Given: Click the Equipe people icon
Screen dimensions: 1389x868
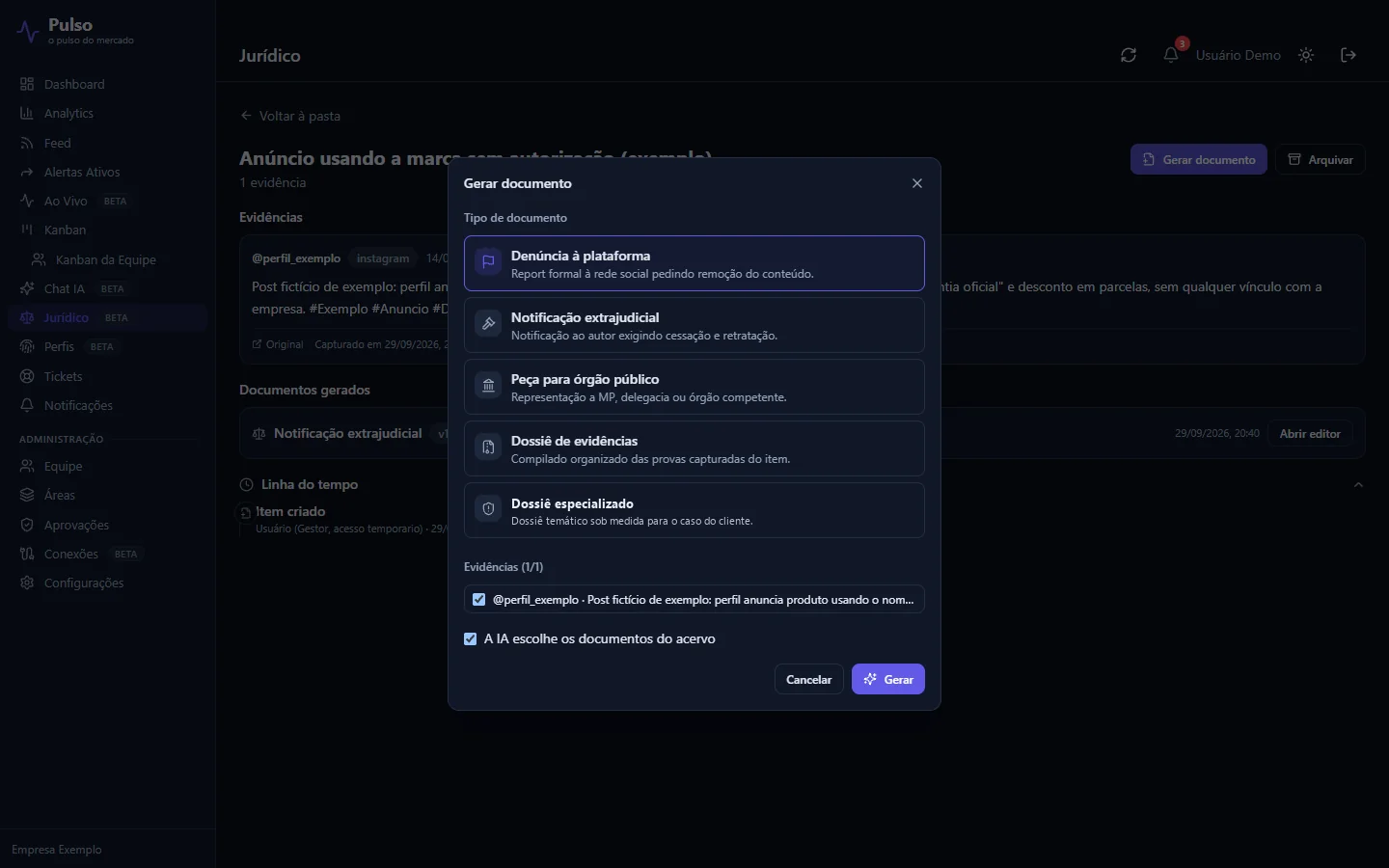Looking at the screenshot, I should (27, 466).
